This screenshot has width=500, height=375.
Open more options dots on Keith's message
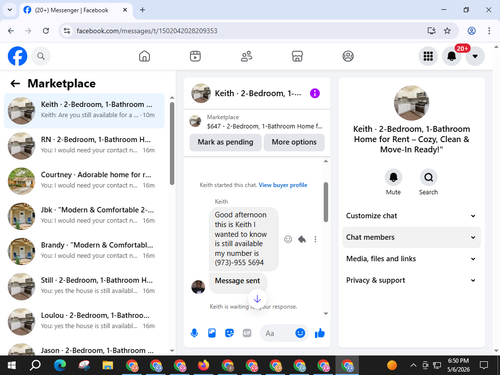point(315,239)
